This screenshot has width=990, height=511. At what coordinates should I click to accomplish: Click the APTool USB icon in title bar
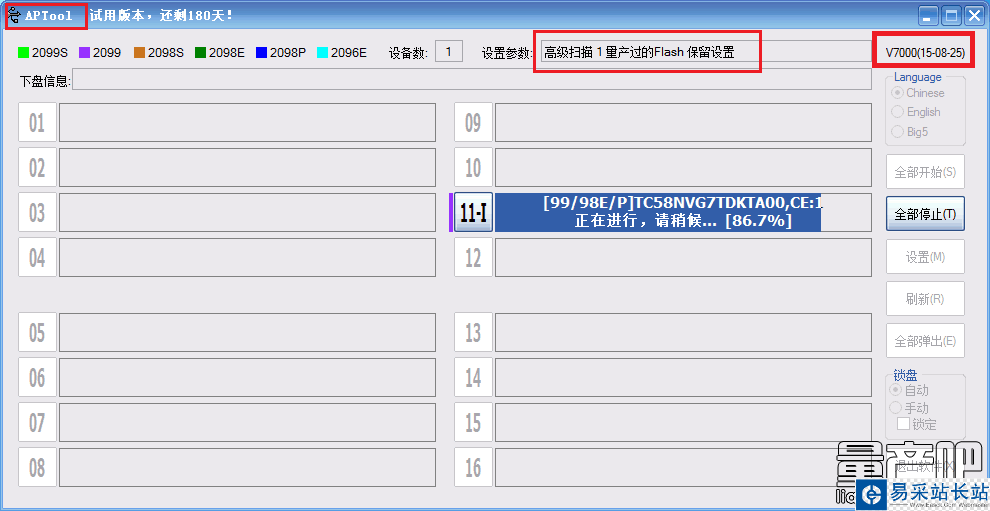[x=15, y=15]
